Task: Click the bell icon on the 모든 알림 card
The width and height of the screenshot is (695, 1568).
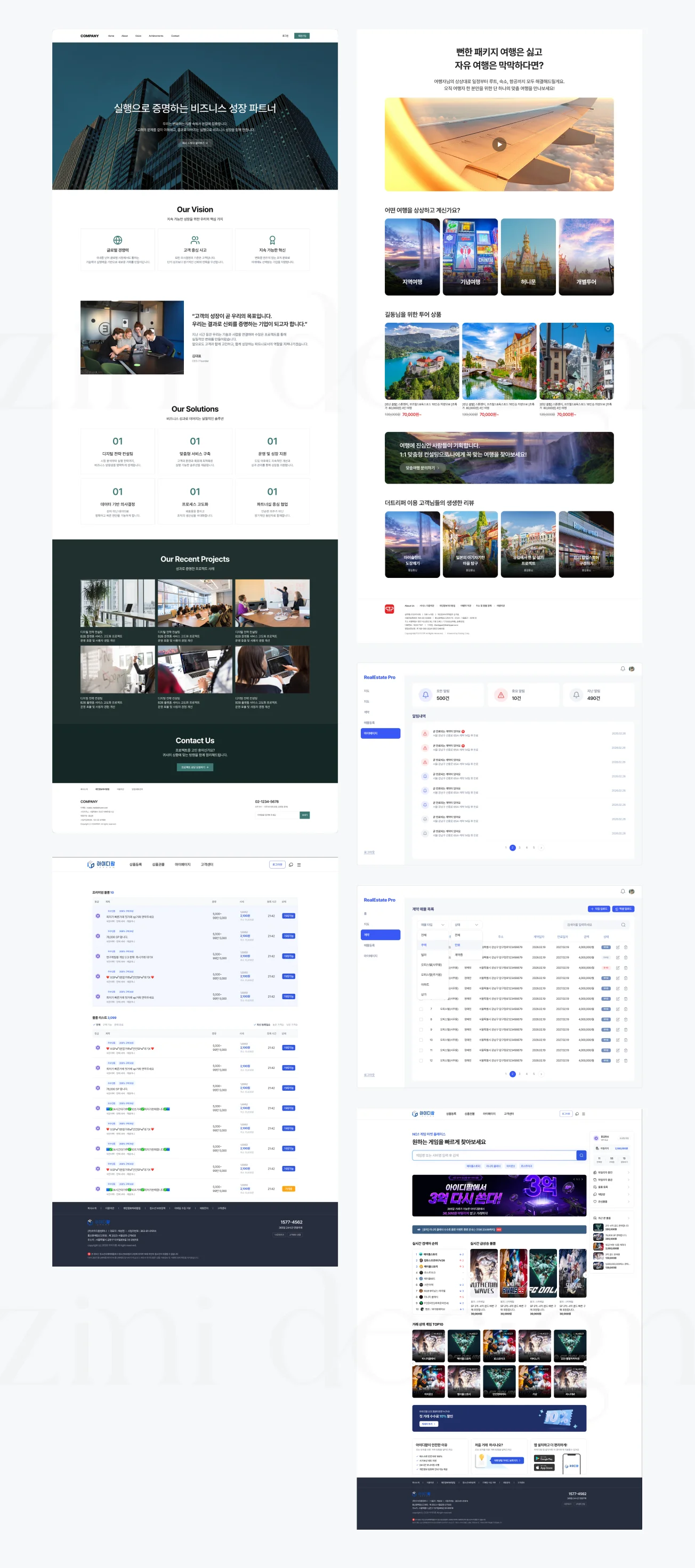Action: tap(425, 695)
